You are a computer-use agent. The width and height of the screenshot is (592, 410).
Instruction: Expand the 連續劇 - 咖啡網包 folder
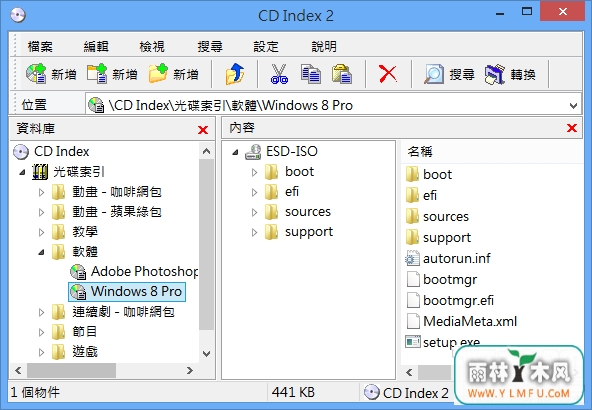click(x=42, y=312)
